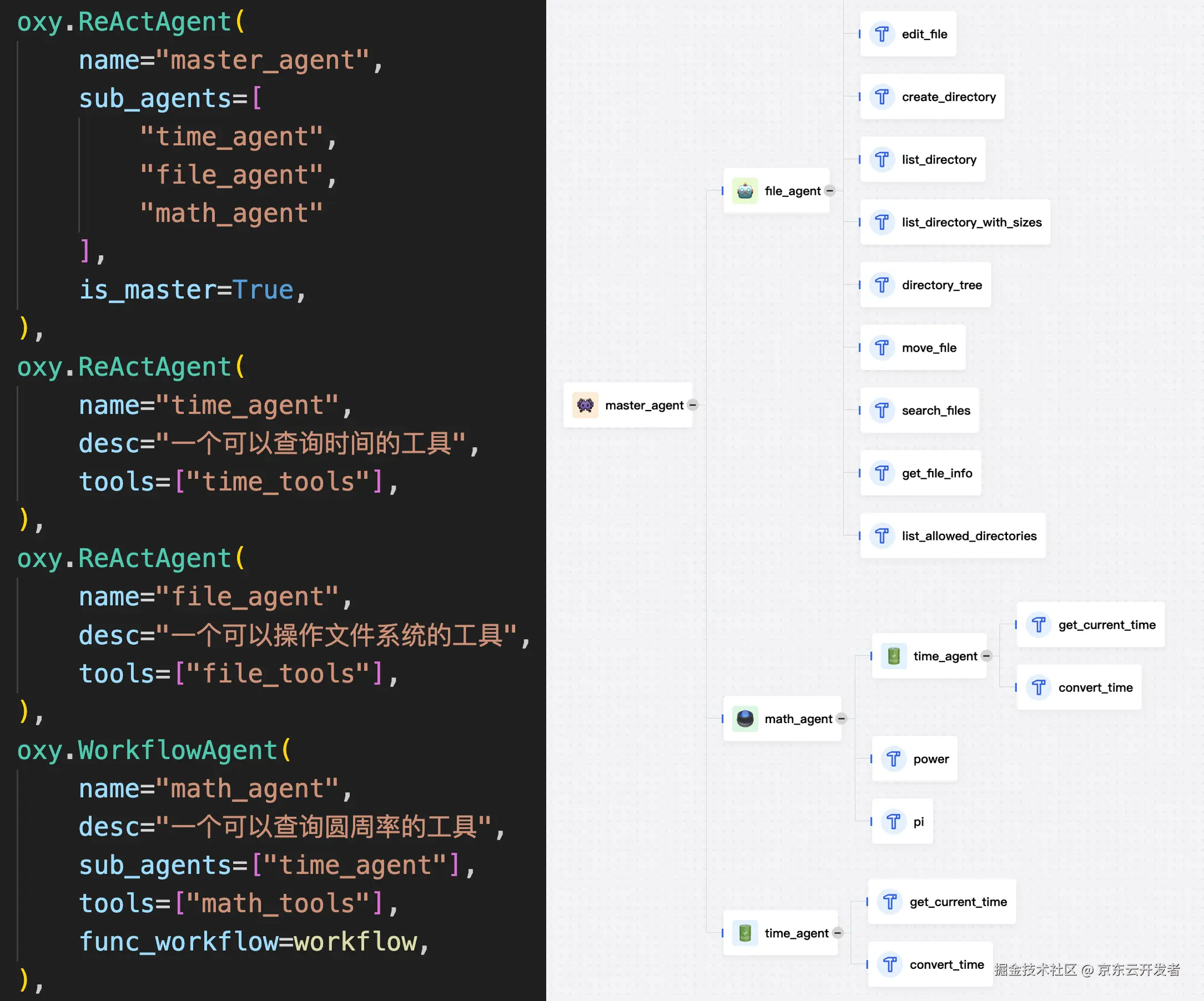1204x1001 pixels.
Task: Collapse the file_agent subtree
Action: (830, 191)
